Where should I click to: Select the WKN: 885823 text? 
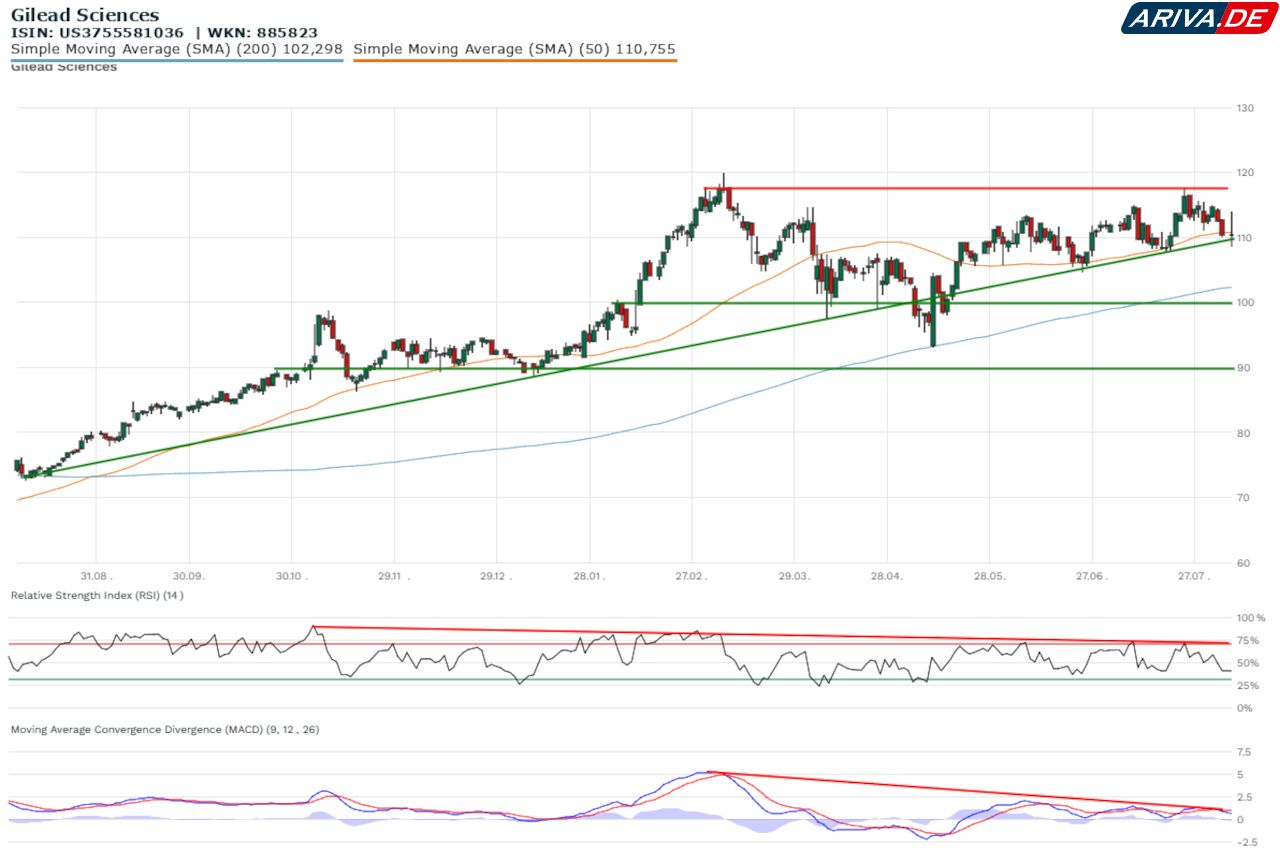click(263, 32)
